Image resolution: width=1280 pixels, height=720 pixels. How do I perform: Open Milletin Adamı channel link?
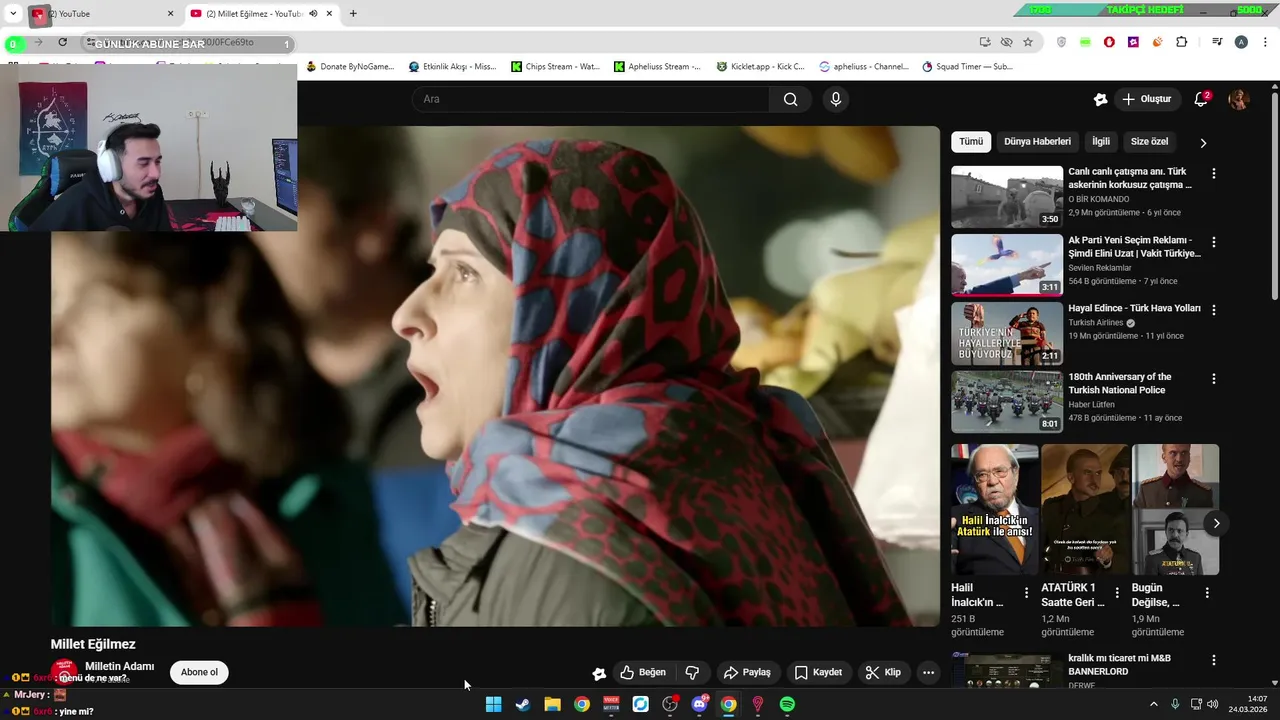click(x=119, y=666)
